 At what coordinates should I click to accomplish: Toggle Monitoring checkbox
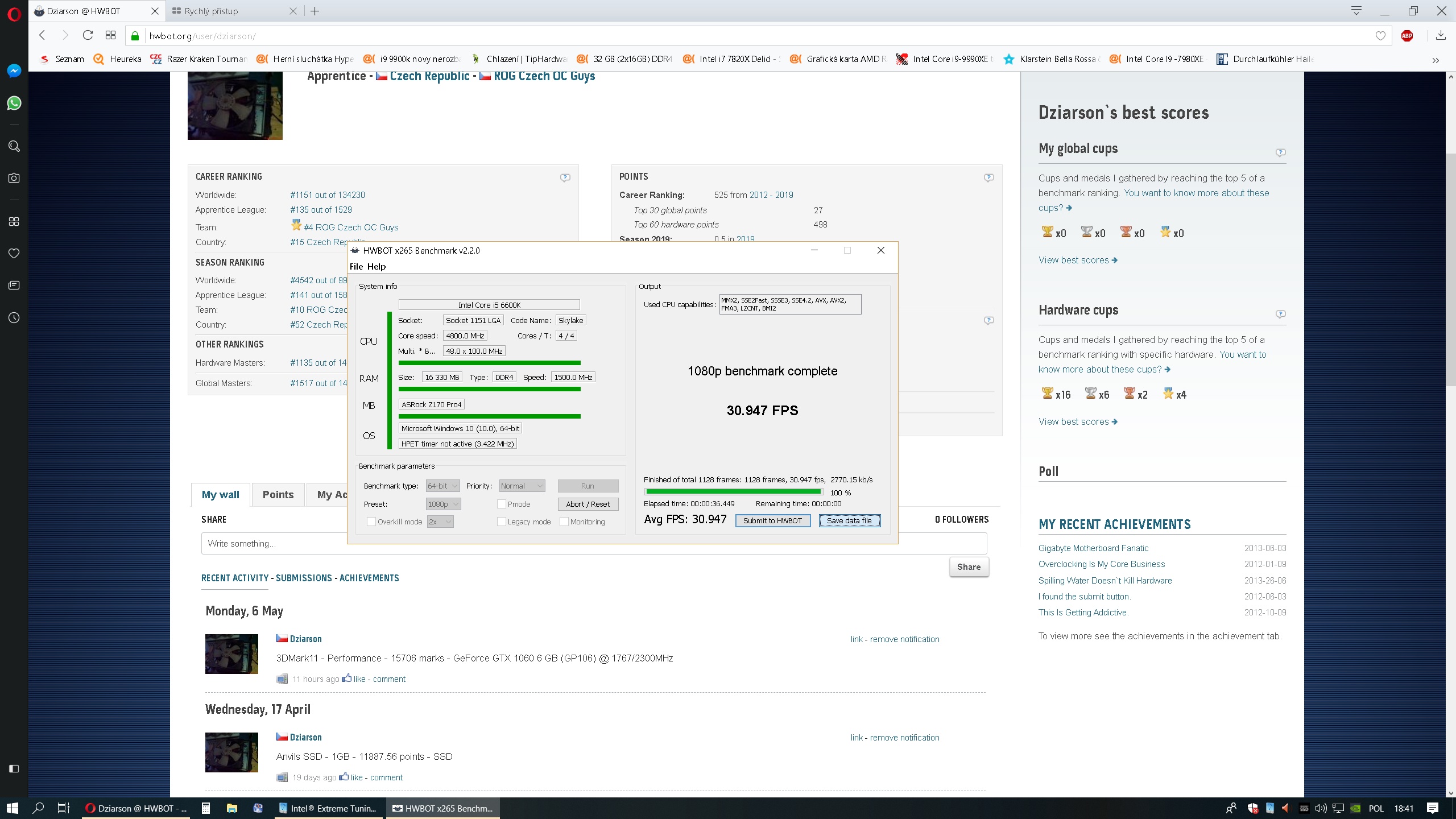(x=564, y=522)
